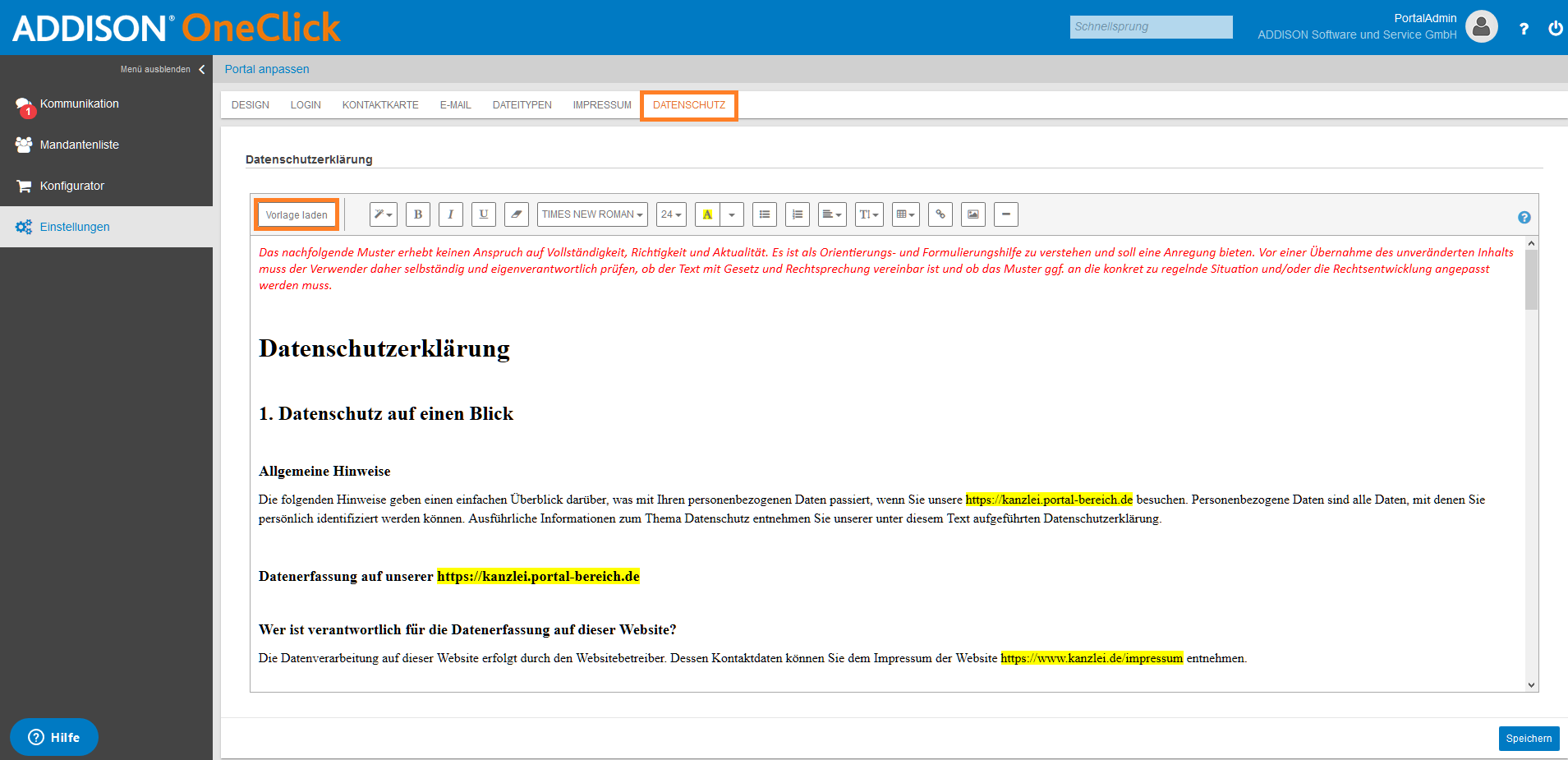
Task: Click the eraser clear-formatting icon
Action: click(x=517, y=214)
